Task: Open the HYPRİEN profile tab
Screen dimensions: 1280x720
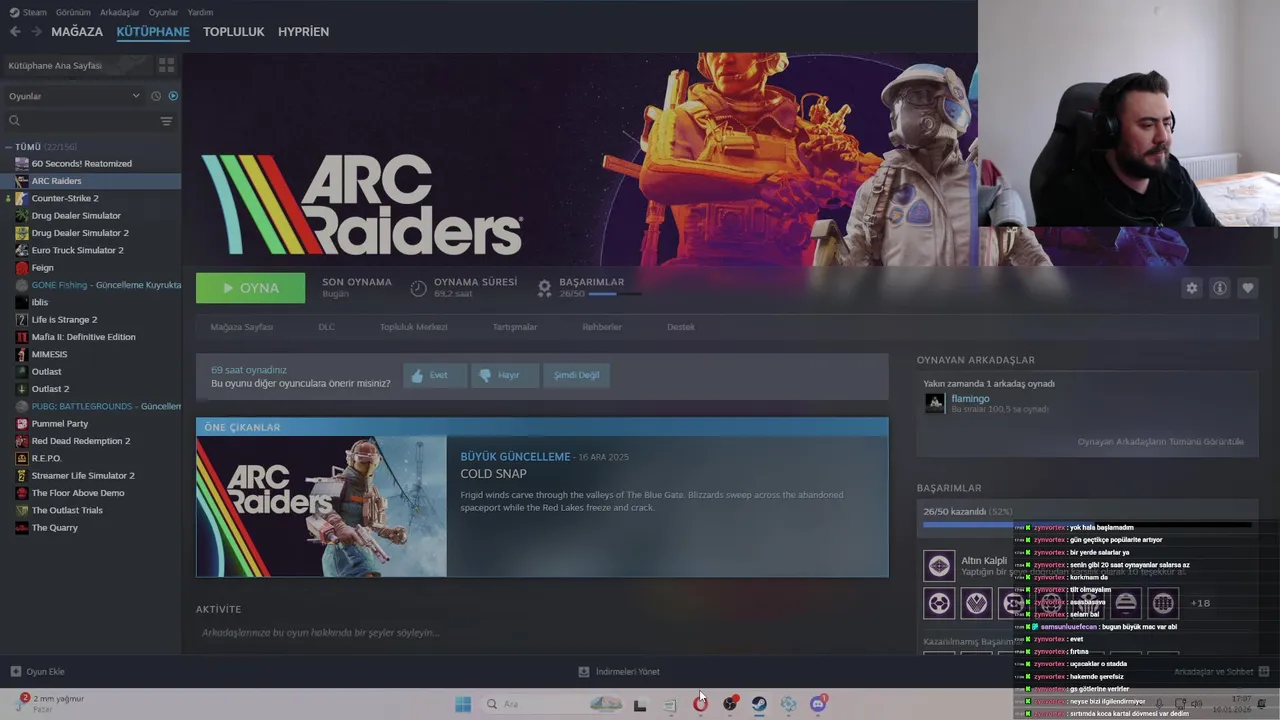Action: pos(303,31)
